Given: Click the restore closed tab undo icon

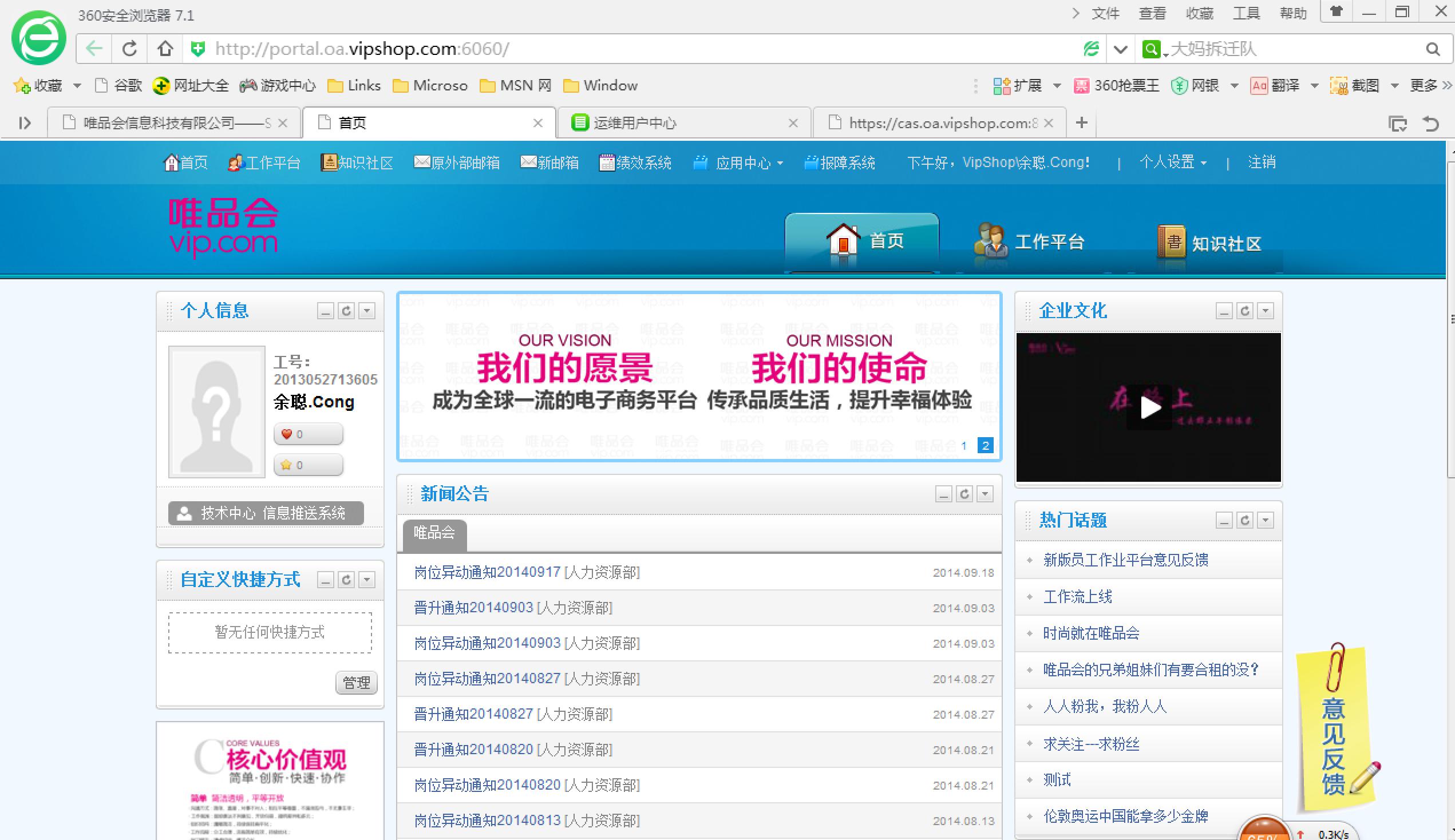Looking at the screenshot, I should pos(1431,123).
